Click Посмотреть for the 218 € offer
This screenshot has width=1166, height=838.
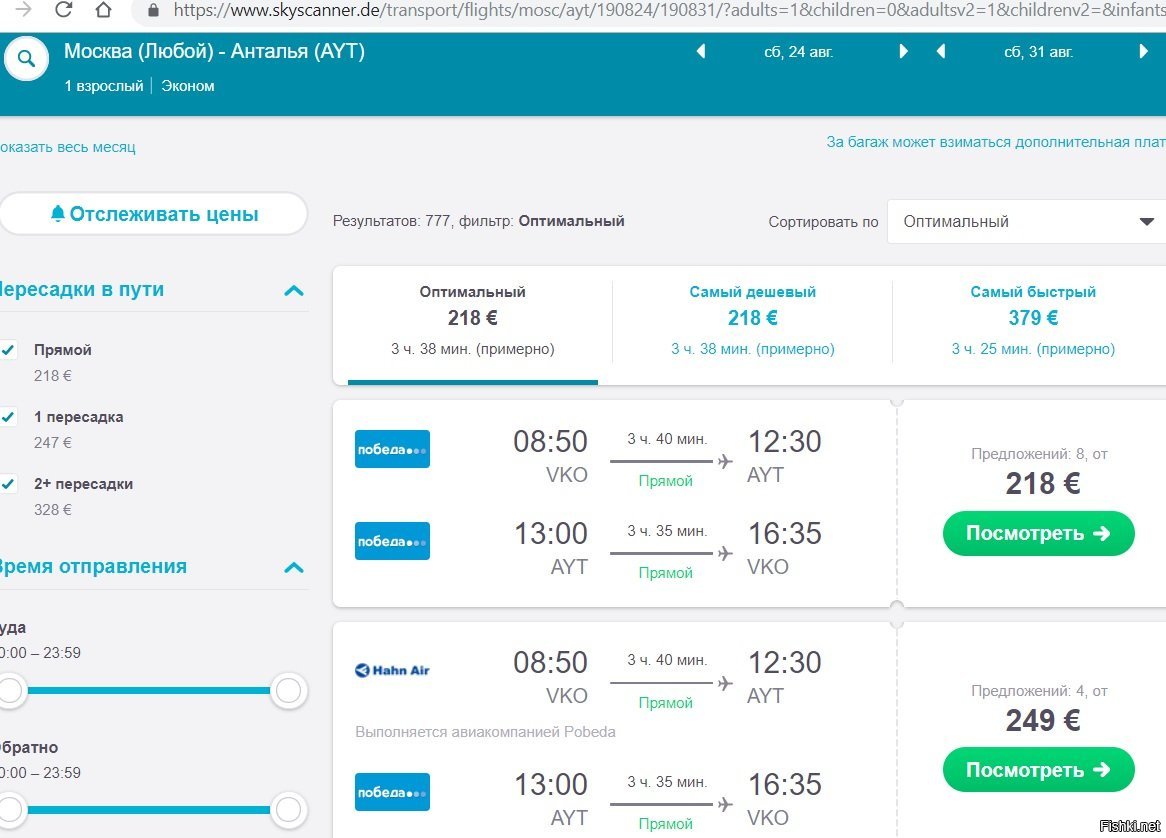click(1038, 534)
